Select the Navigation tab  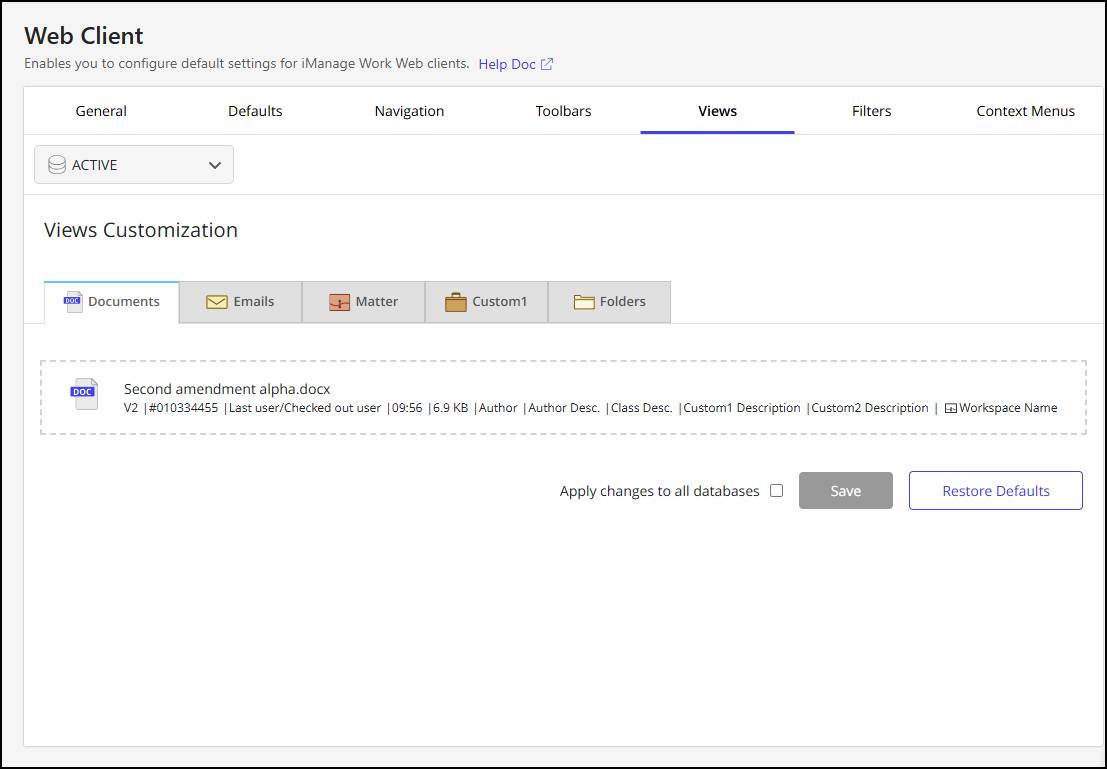pos(409,111)
